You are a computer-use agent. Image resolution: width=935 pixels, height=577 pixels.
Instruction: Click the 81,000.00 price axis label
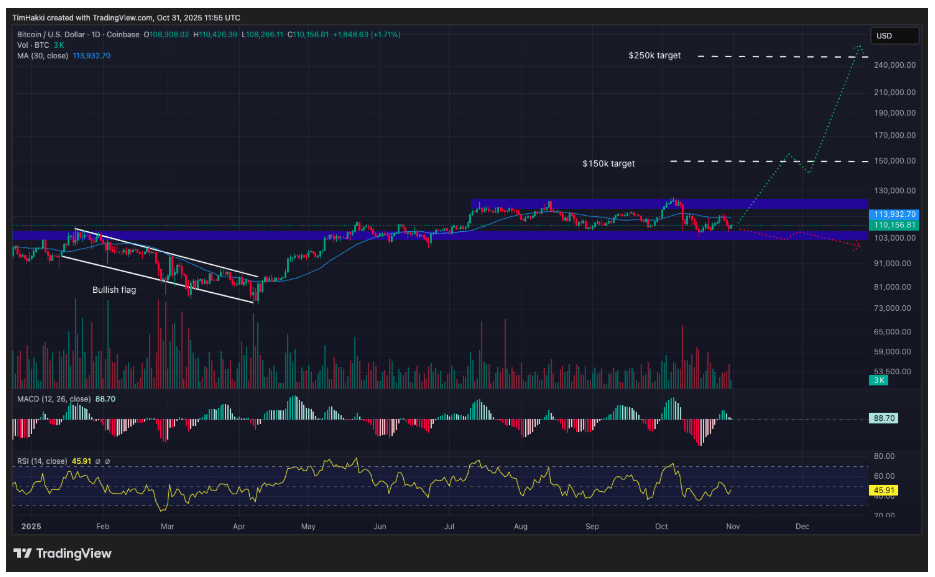pos(894,287)
